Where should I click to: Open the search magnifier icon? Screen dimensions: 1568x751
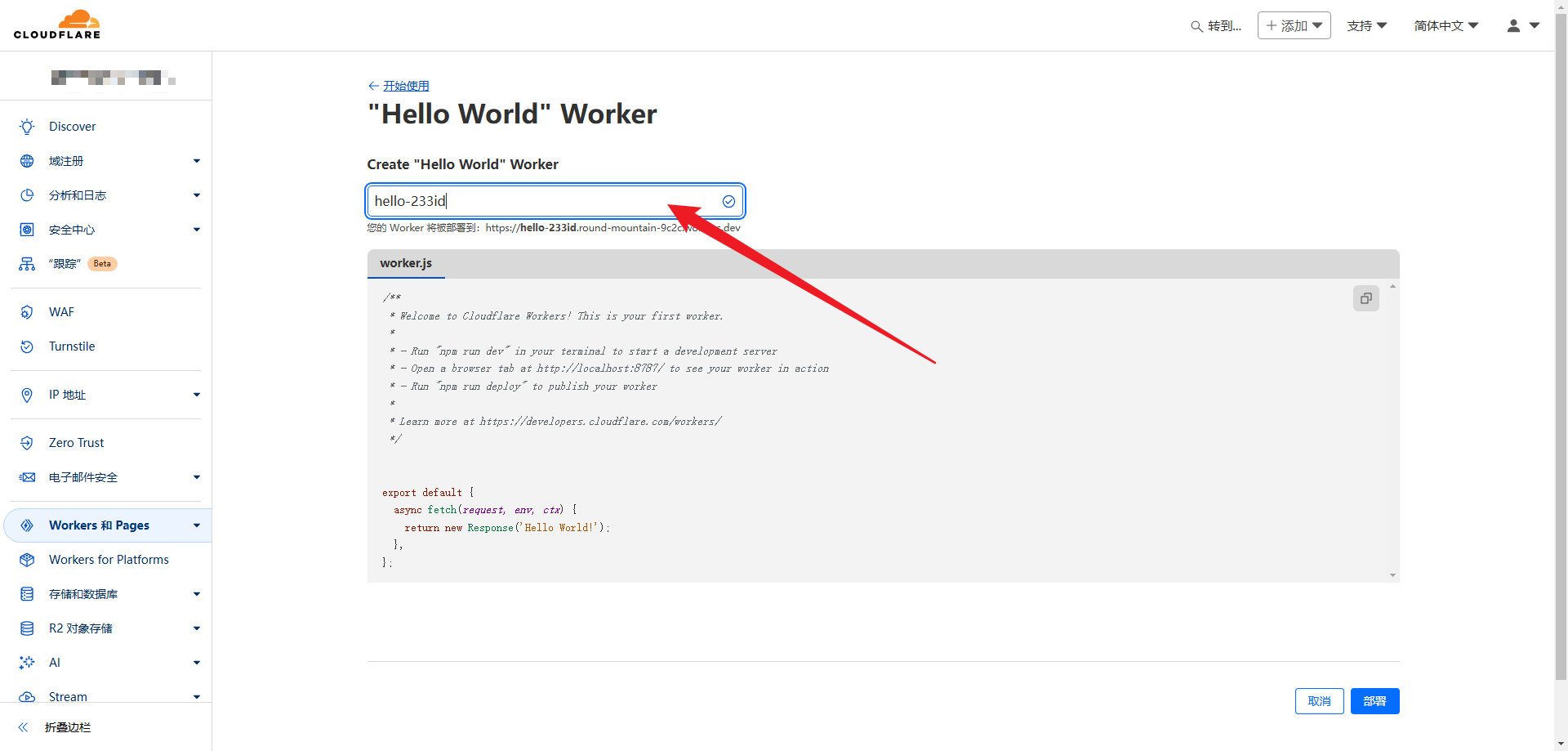click(x=1196, y=26)
